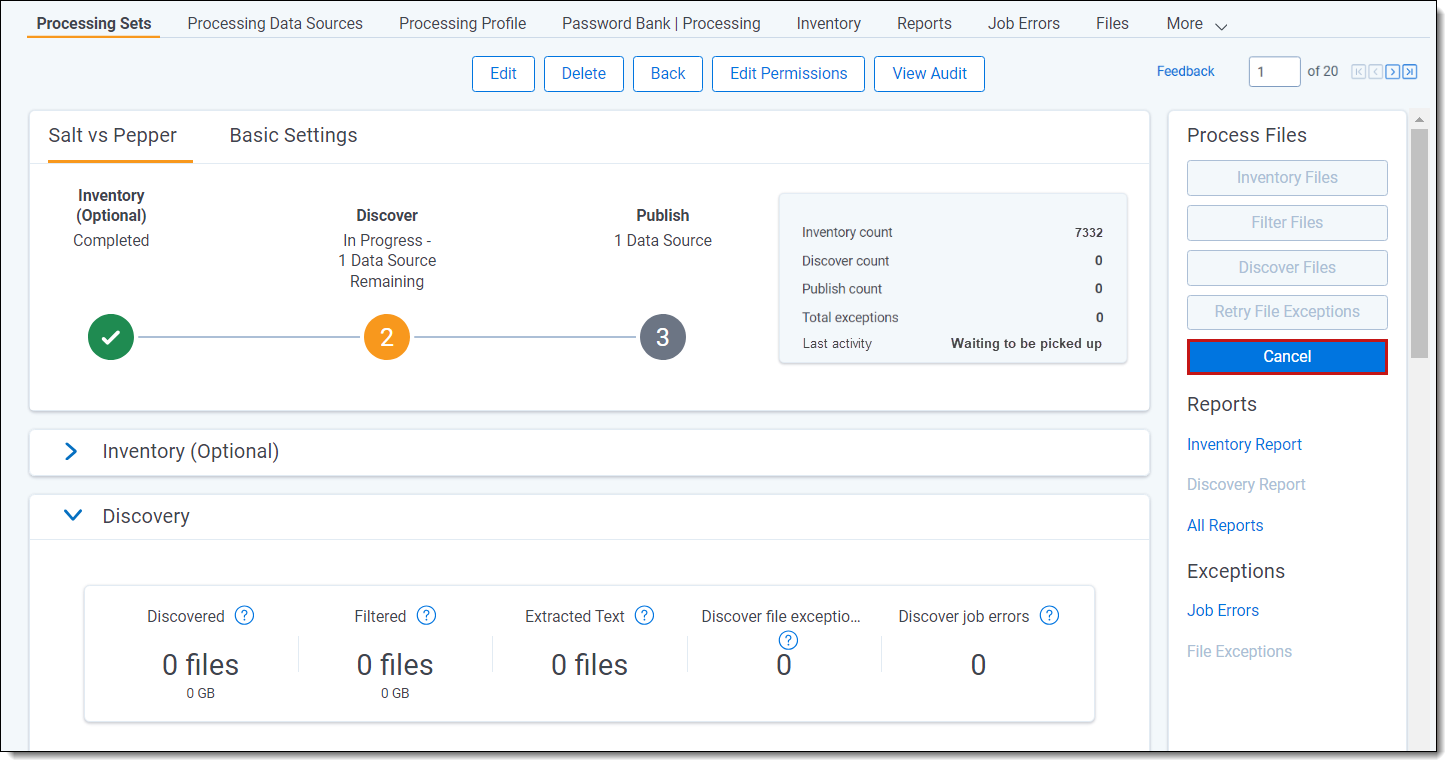The height and width of the screenshot is (760, 1445).
Task: Click the Filter Files button
Action: click(1287, 223)
